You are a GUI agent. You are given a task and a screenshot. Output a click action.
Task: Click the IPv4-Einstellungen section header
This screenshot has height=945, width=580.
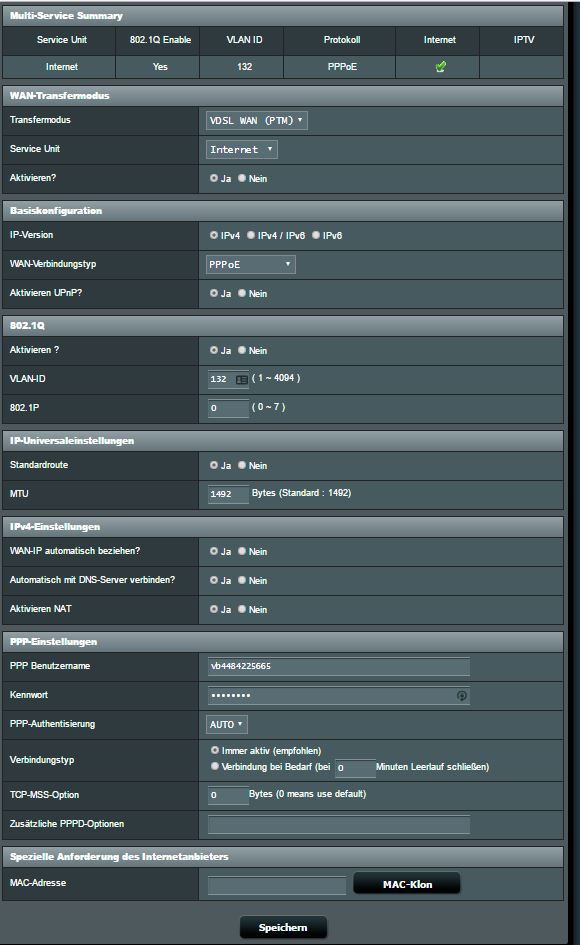283,527
